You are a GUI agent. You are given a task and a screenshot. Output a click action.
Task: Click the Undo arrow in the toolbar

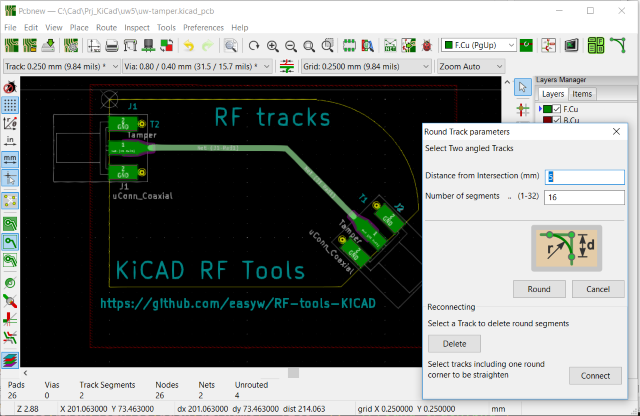point(190,46)
